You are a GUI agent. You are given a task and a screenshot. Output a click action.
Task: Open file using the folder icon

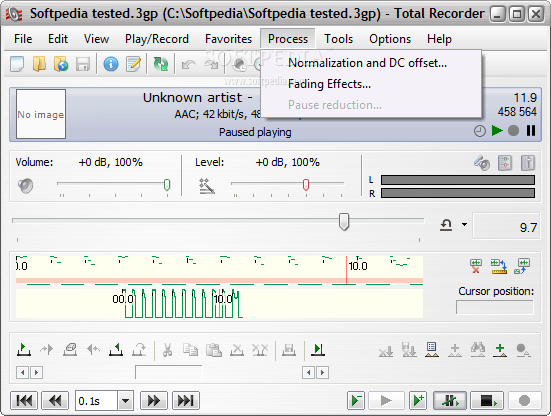(x=39, y=64)
